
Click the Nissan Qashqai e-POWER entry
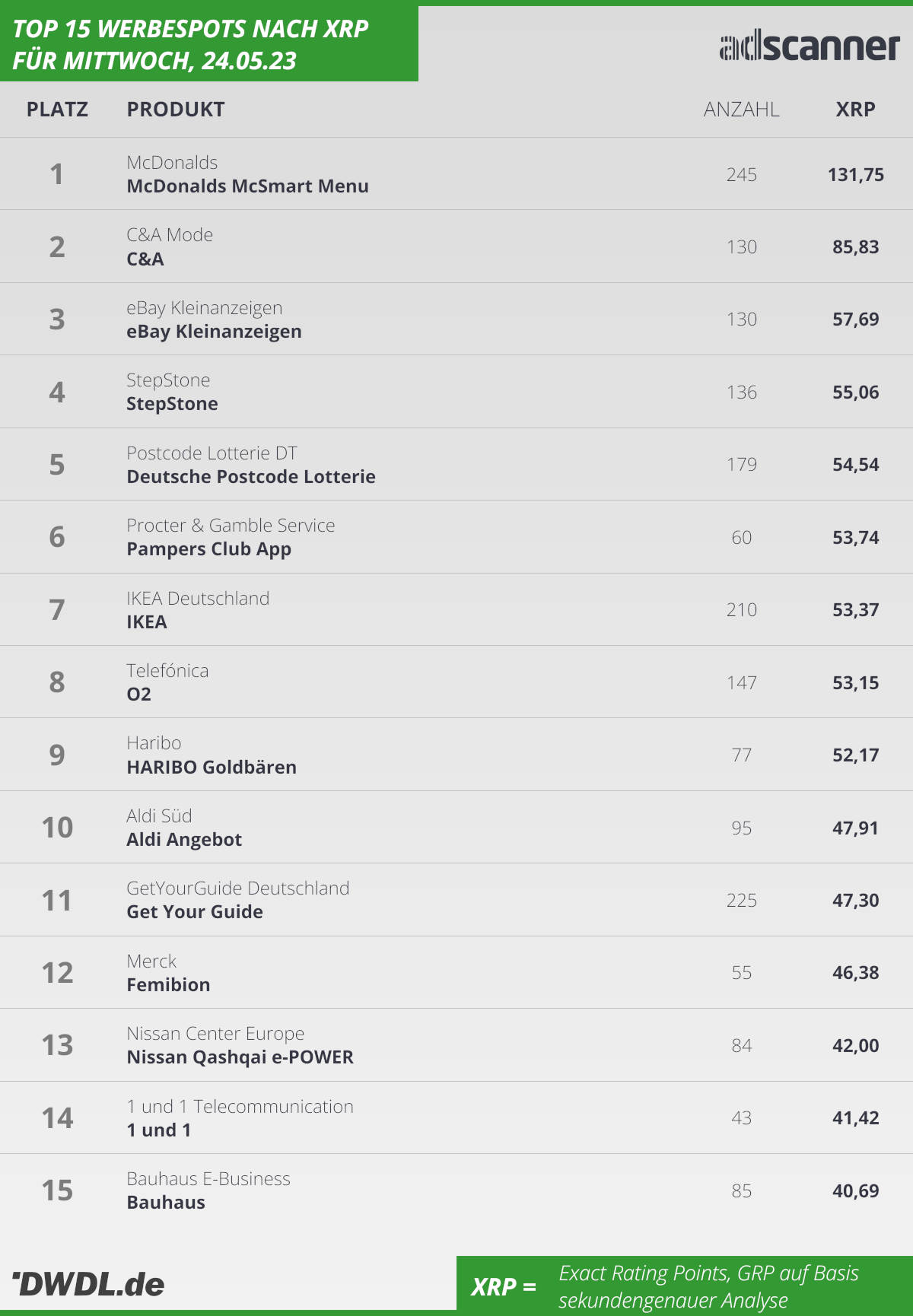240,1057
